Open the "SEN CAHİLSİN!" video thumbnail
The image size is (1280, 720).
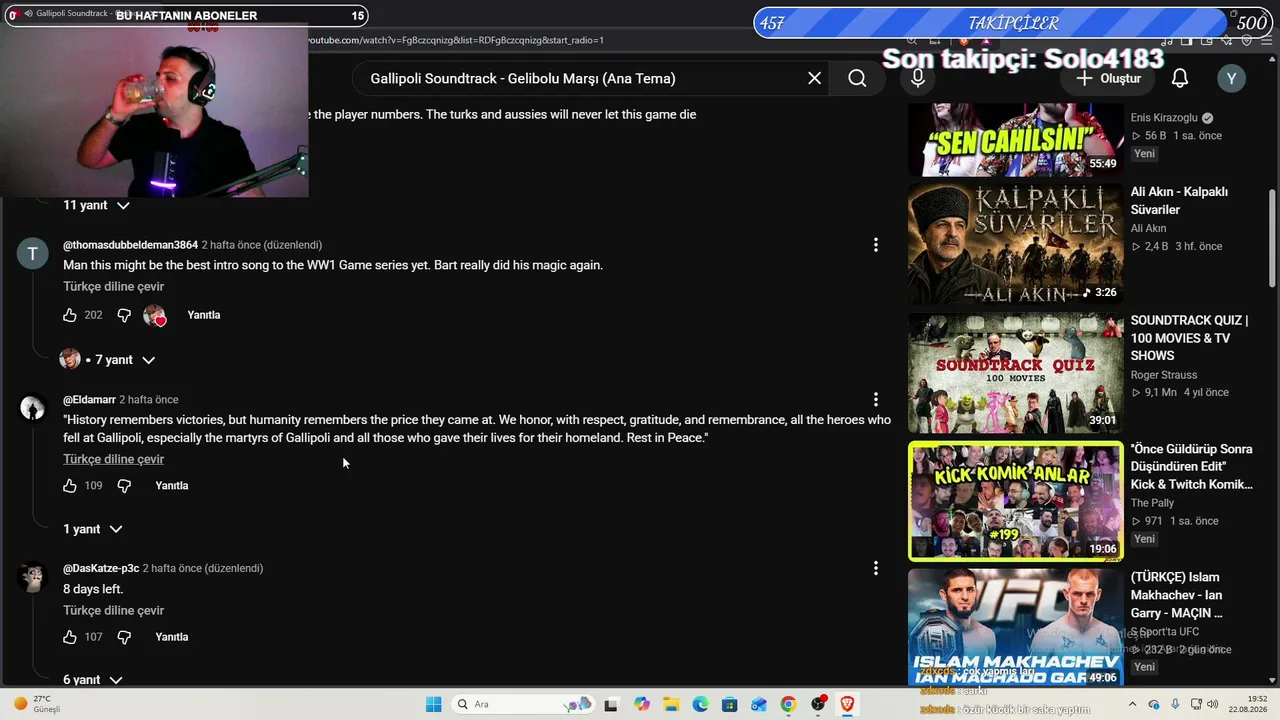pos(1016,140)
